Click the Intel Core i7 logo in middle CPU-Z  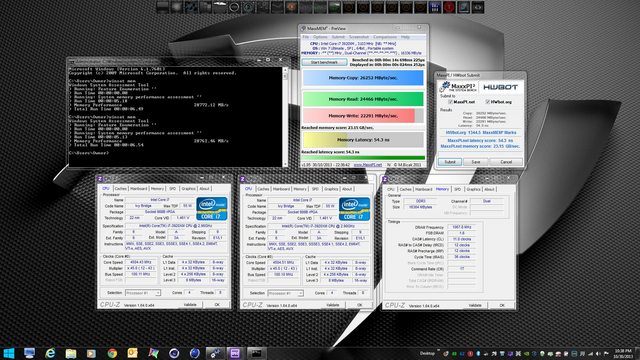354,209
